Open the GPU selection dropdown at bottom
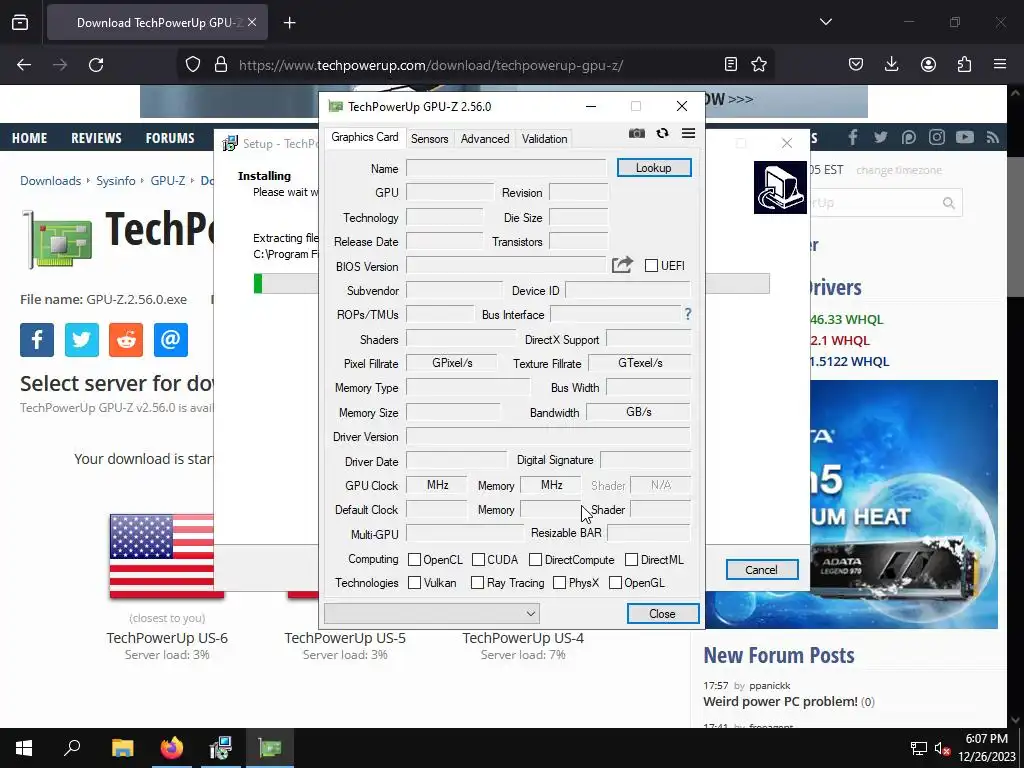Viewport: 1024px width, 768px height. coord(432,613)
